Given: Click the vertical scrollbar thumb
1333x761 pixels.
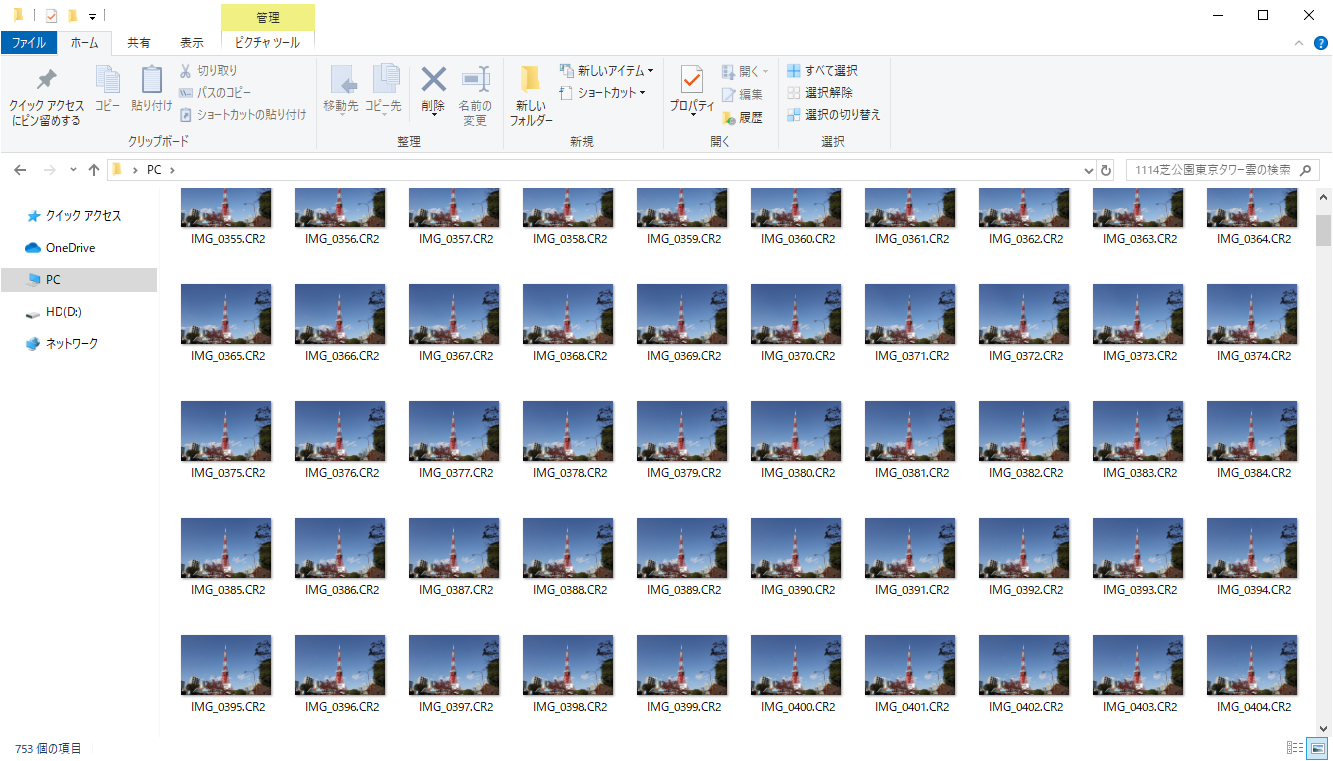Looking at the screenshot, I should point(1323,229).
